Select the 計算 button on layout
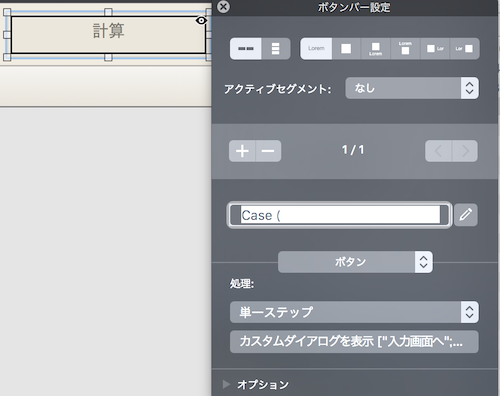The width and height of the screenshot is (500, 396). click(108, 35)
